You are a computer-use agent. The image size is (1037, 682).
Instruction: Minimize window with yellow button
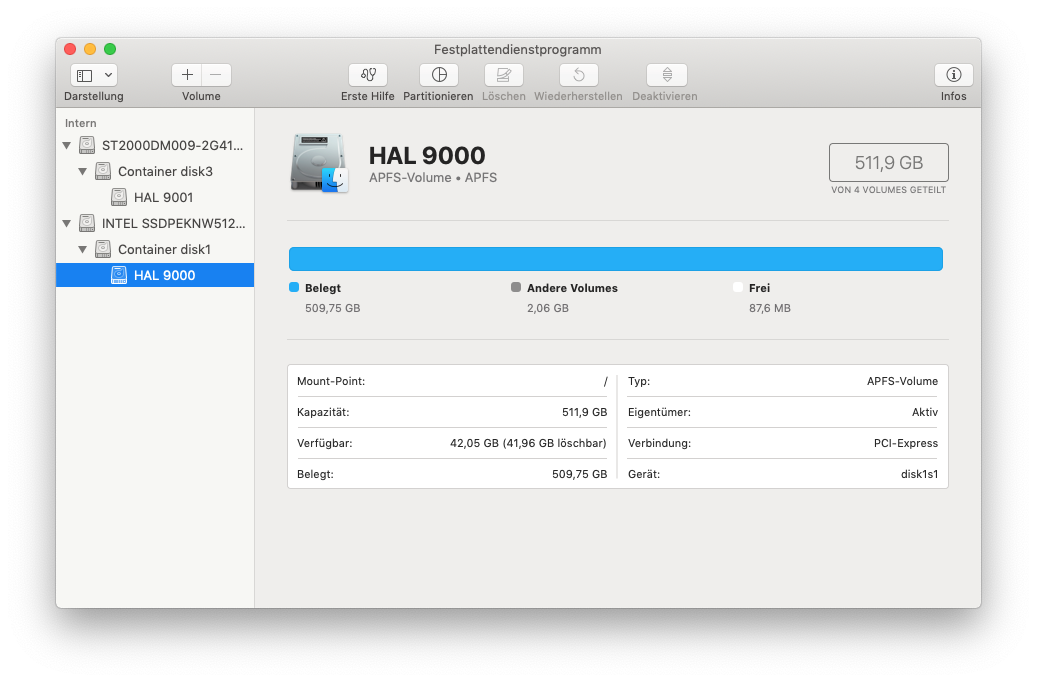click(x=90, y=49)
